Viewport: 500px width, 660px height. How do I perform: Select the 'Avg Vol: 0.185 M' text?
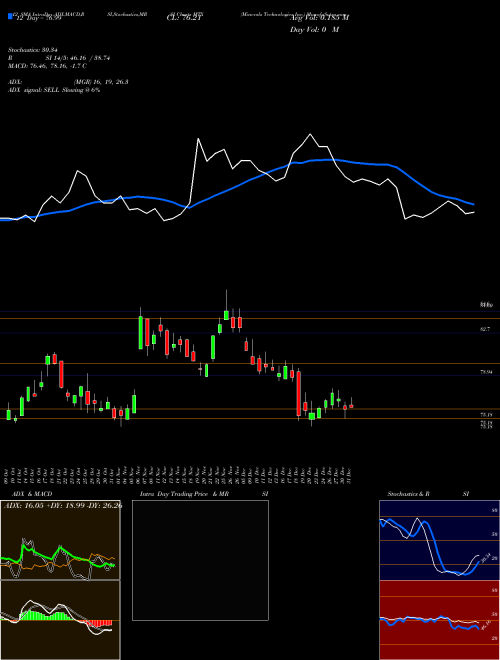click(319, 18)
